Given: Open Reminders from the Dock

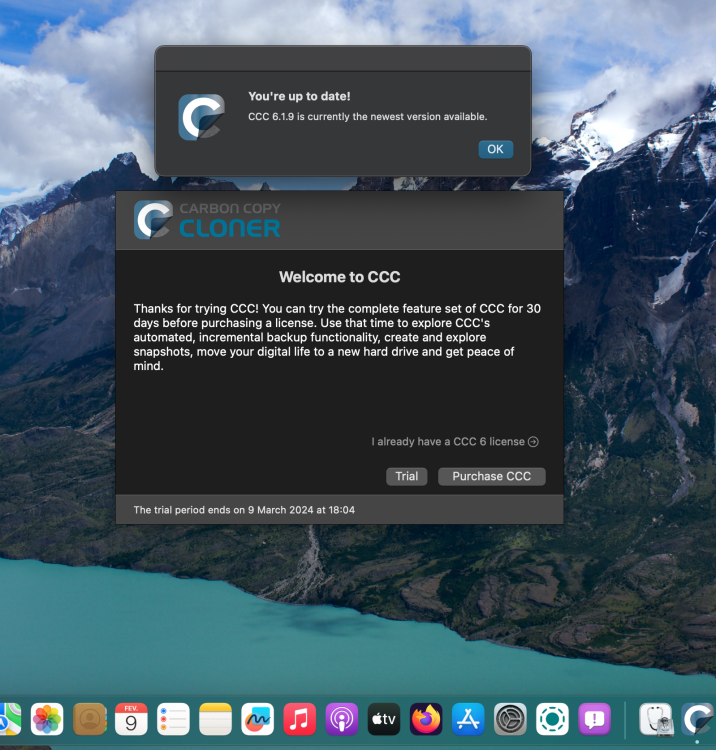Looking at the screenshot, I should click(x=173, y=719).
